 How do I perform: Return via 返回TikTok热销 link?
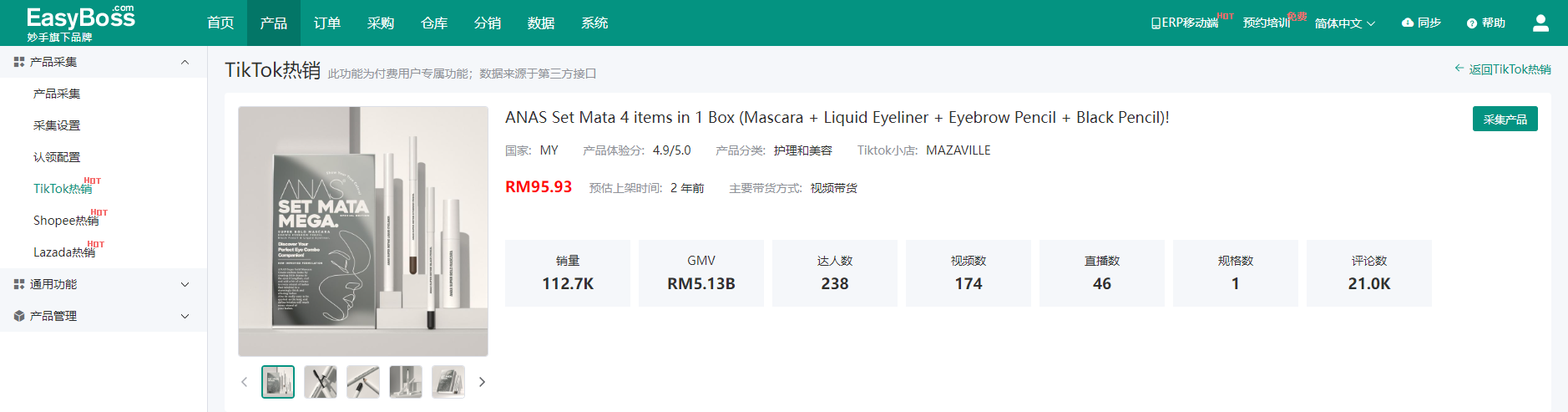1503,69
